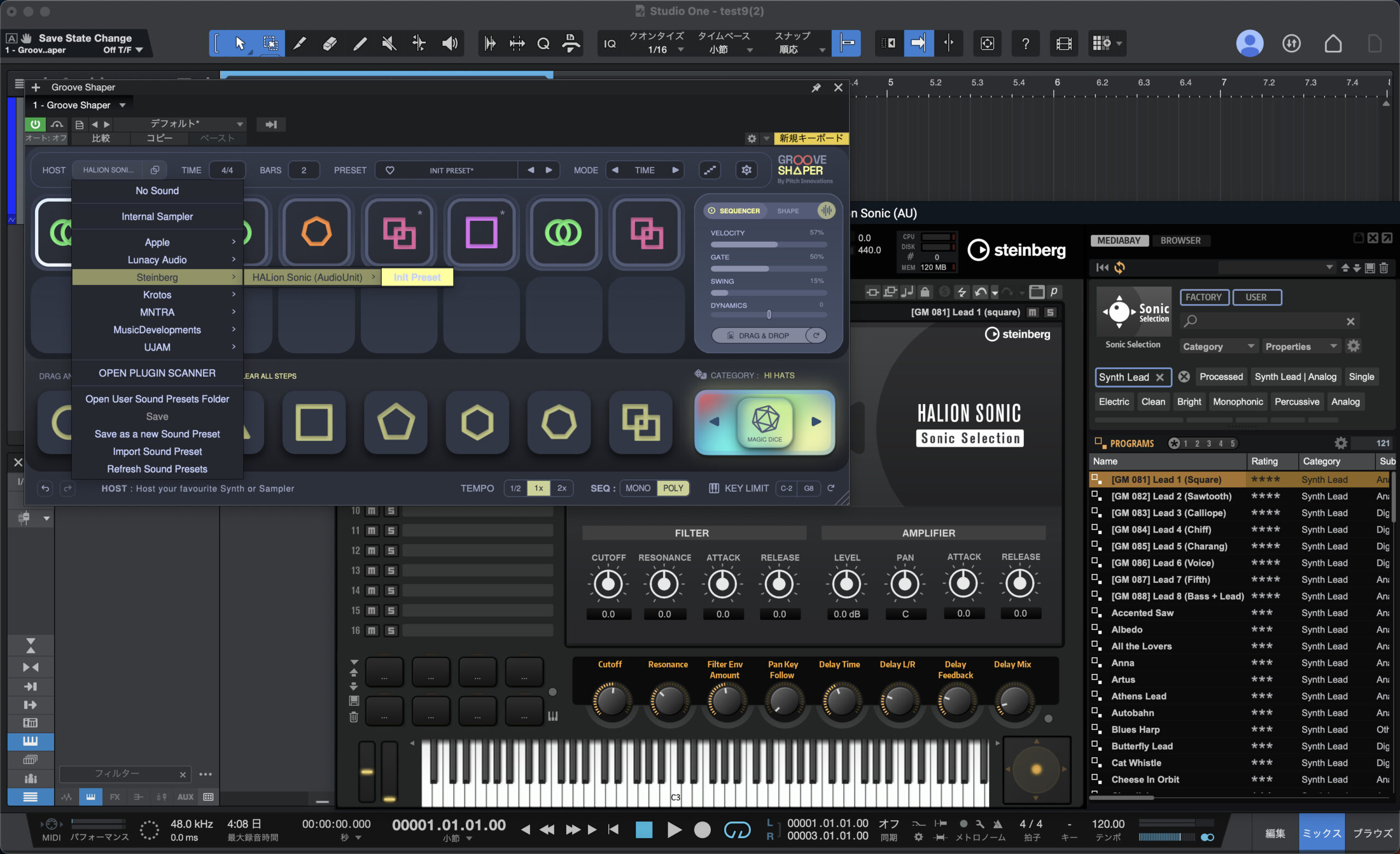Screen dimensions: 1400x854
Task: Click the HALion Sonic lock icon
Action: [925, 292]
